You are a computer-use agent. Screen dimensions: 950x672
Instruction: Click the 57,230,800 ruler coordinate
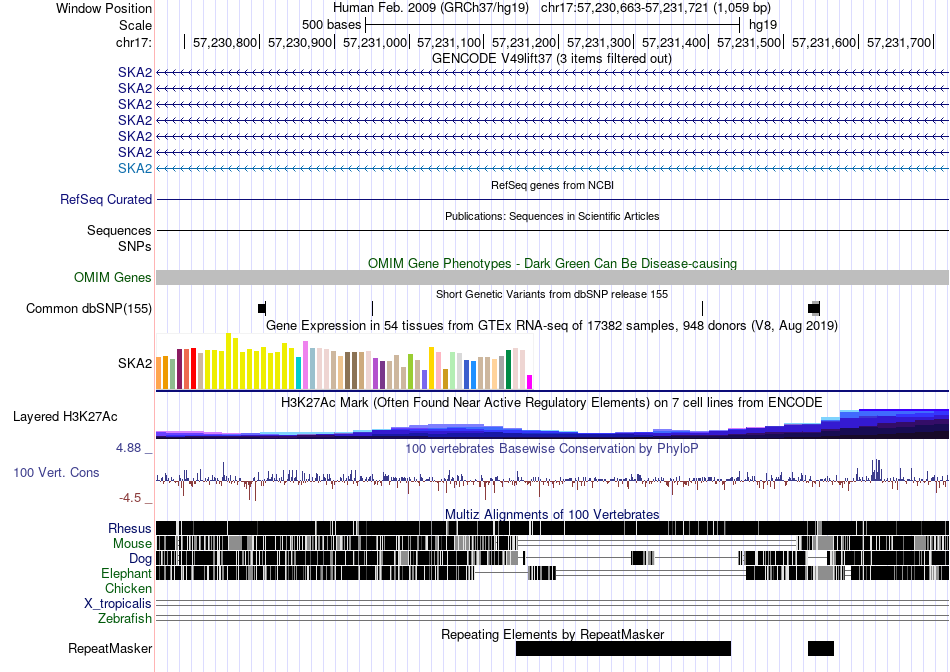[225, 42]
